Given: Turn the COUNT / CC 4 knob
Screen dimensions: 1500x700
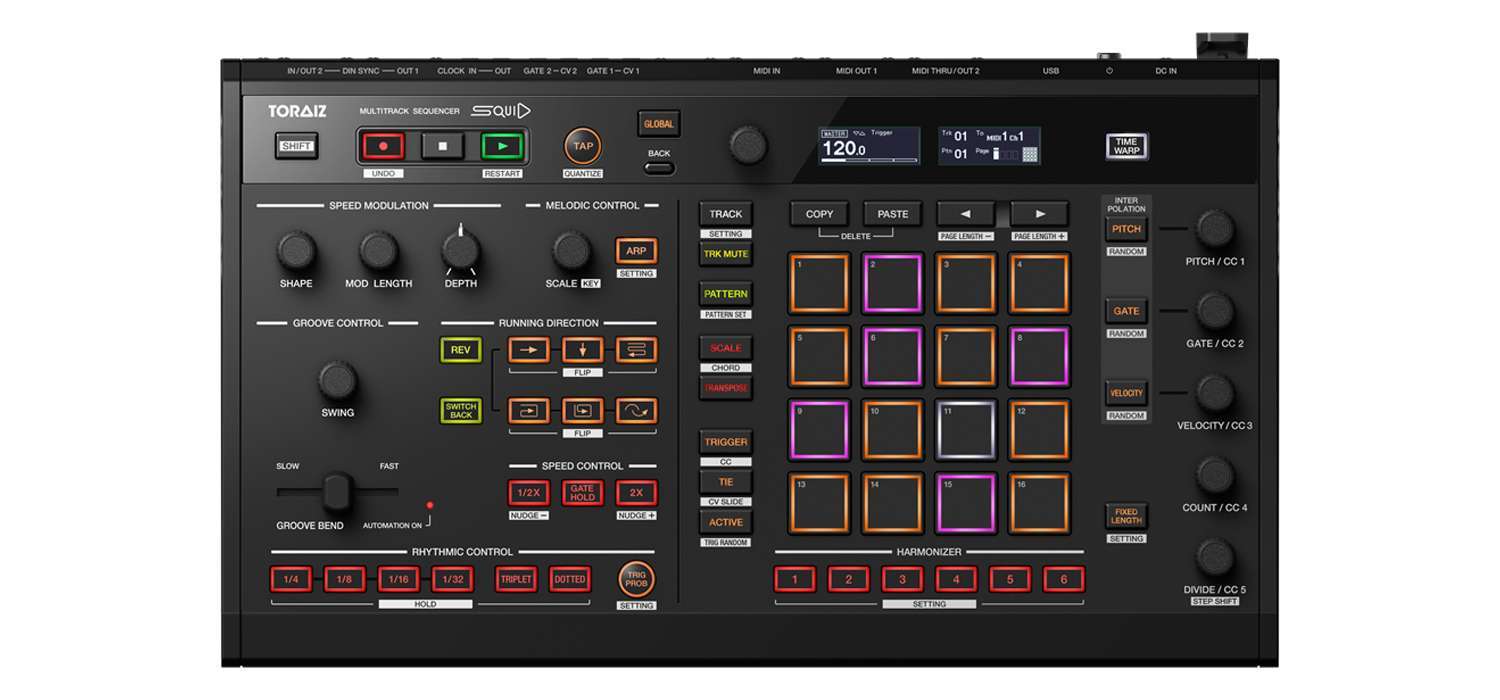Looking at the screenshot, I should click(x=1215, y=475).
